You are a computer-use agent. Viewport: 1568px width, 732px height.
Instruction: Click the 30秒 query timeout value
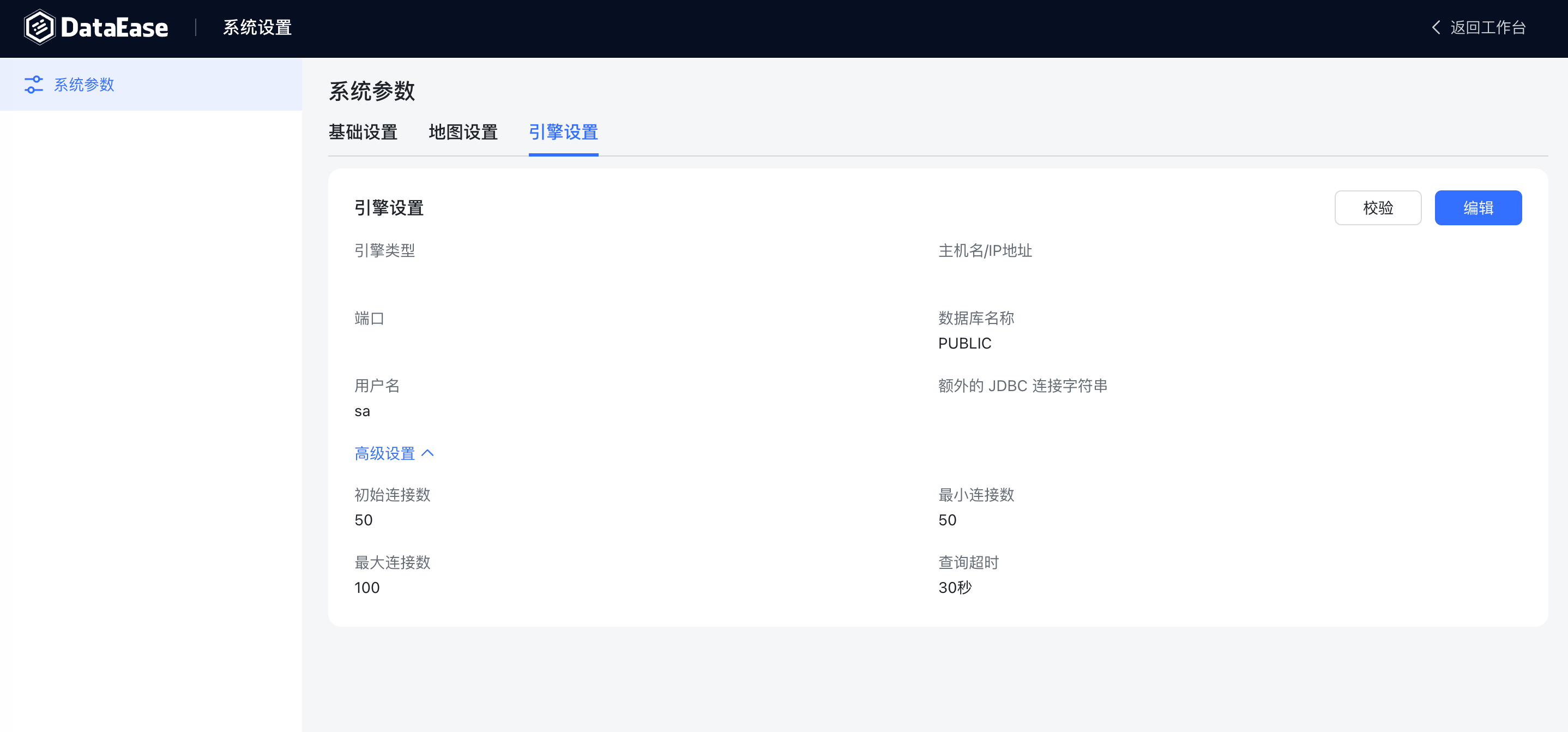[955, 587]
